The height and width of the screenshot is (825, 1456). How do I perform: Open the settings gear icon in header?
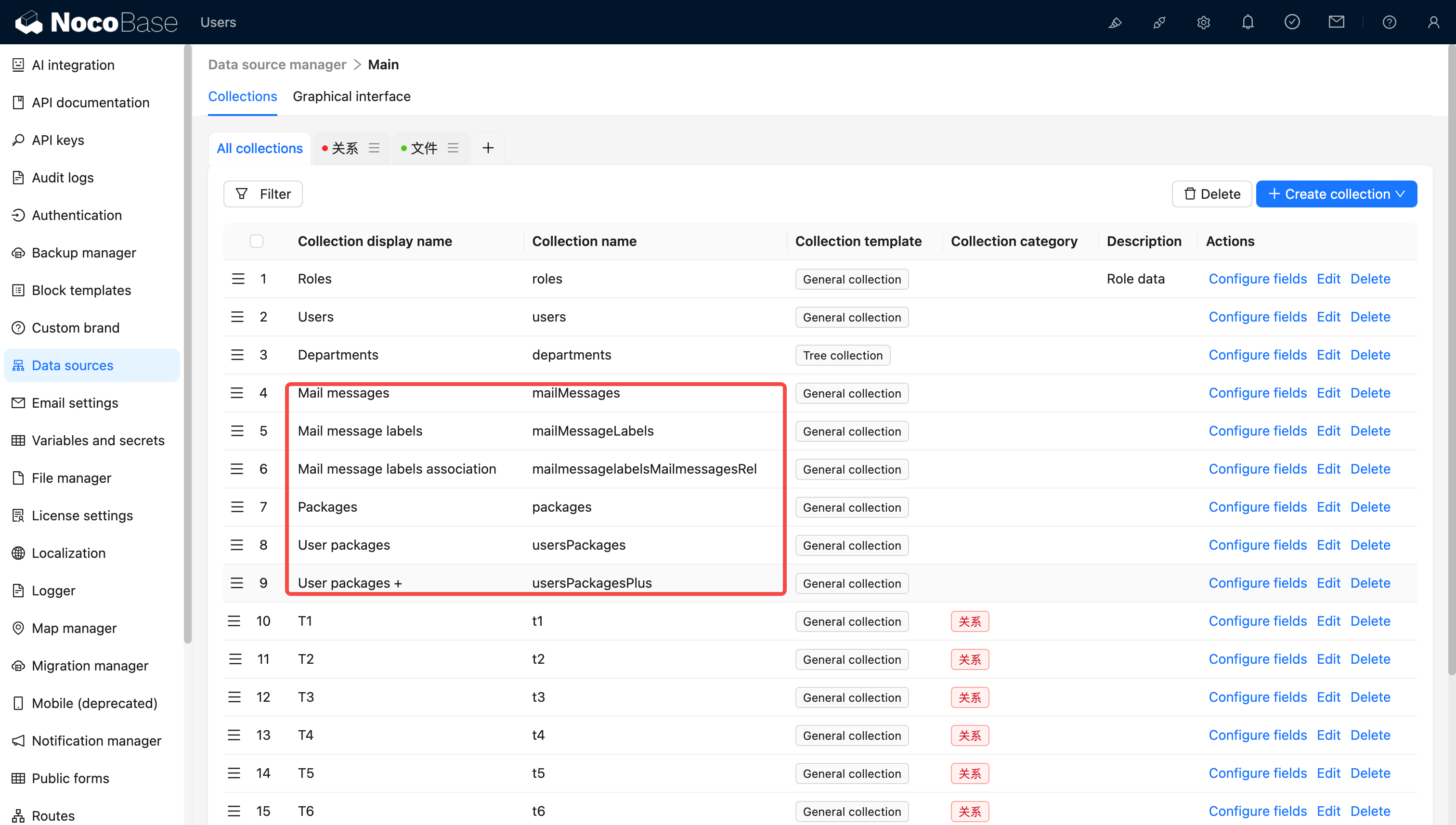(x=1203, y=22)
